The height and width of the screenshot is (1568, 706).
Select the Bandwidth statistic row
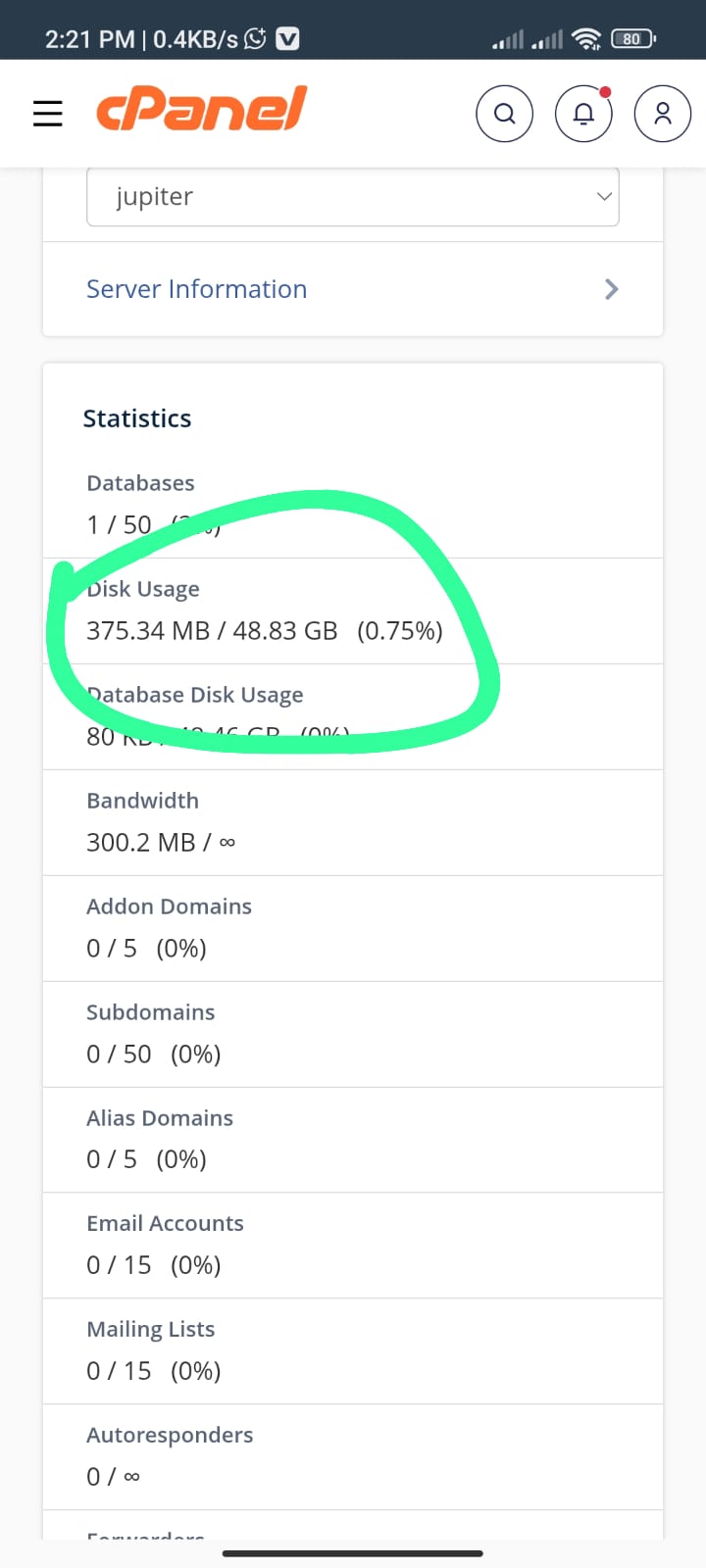point(353,822)
